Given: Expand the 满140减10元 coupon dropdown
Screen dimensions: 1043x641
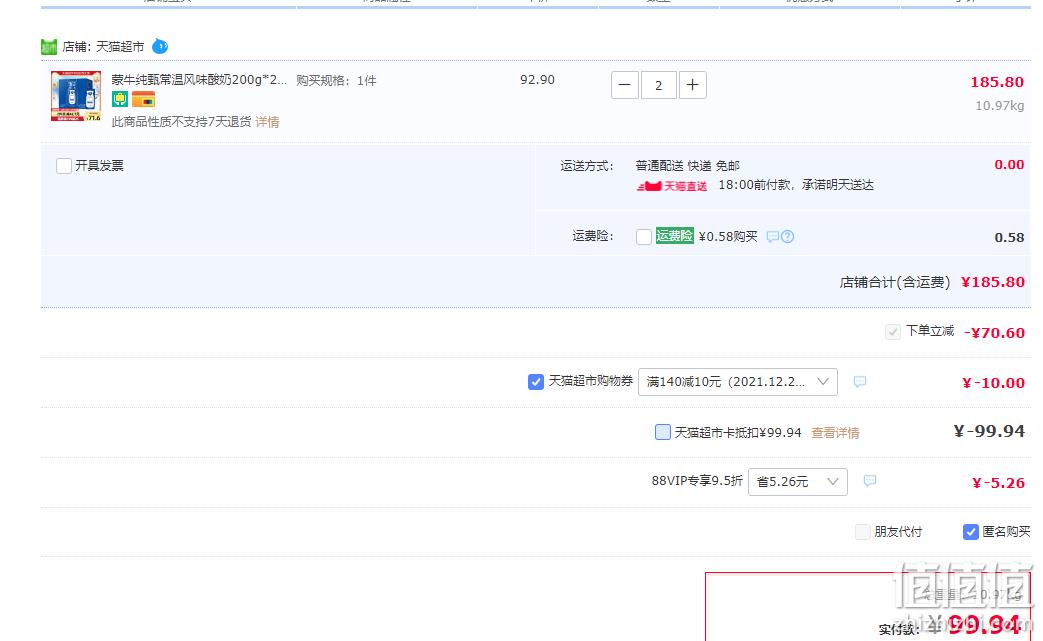Looking at the screenshot, I should click(738, 382).
